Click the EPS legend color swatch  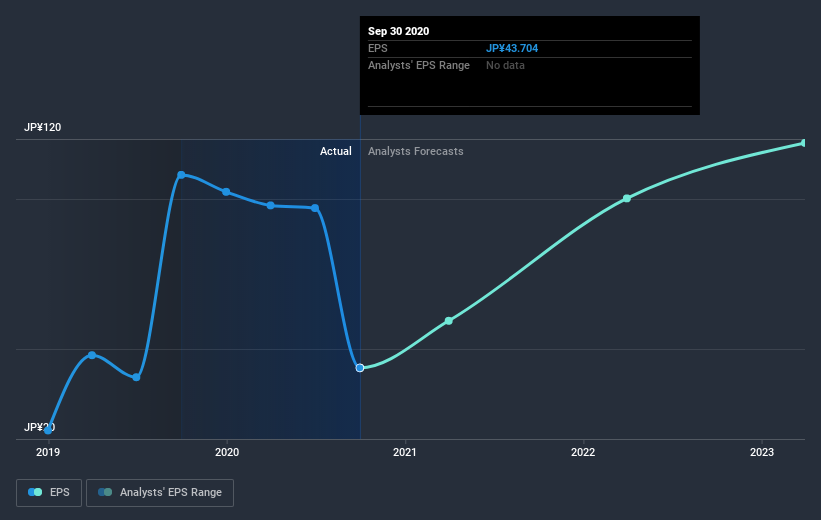(x=35, y=492)
